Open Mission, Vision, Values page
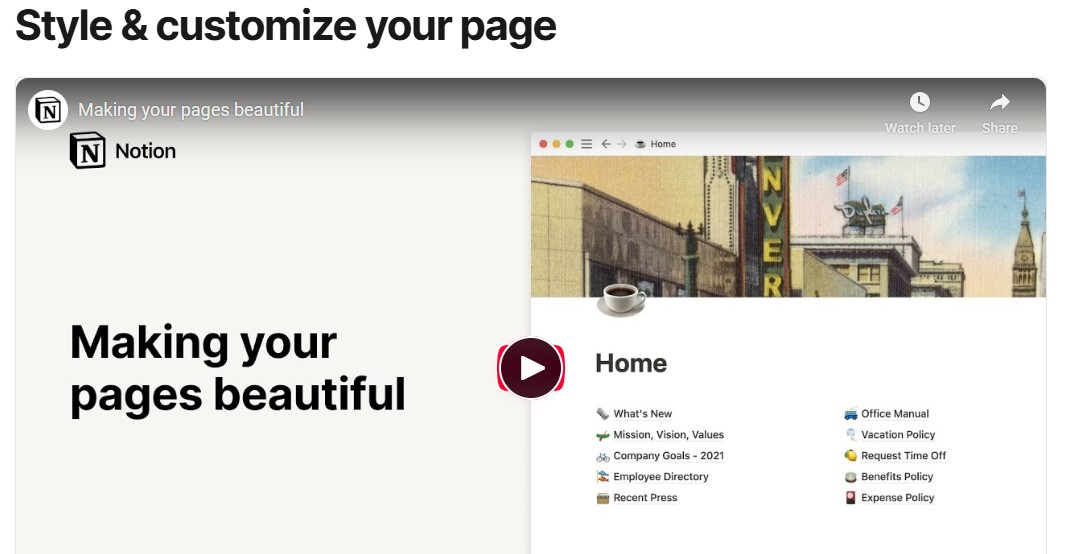The width and height of the screenshot is (1091, 554). [668, 435]
